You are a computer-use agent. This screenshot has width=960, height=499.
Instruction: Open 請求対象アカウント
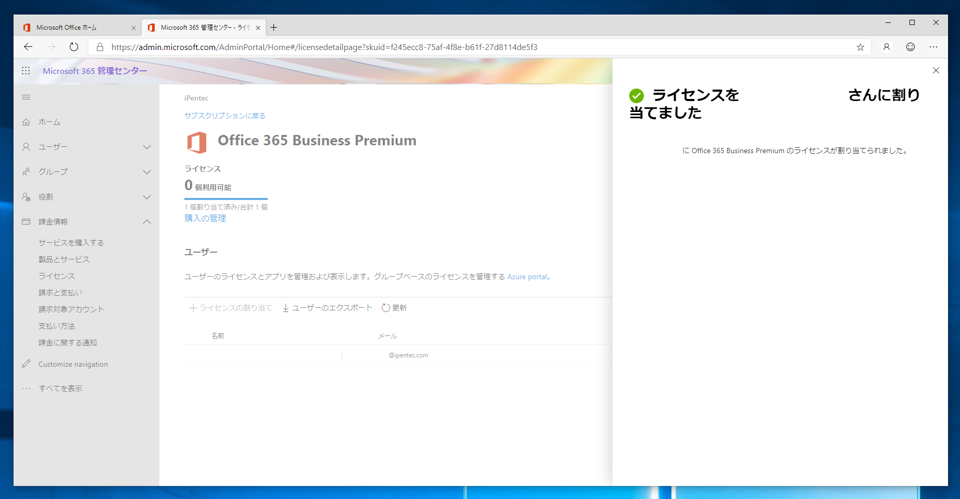(71, 309)
